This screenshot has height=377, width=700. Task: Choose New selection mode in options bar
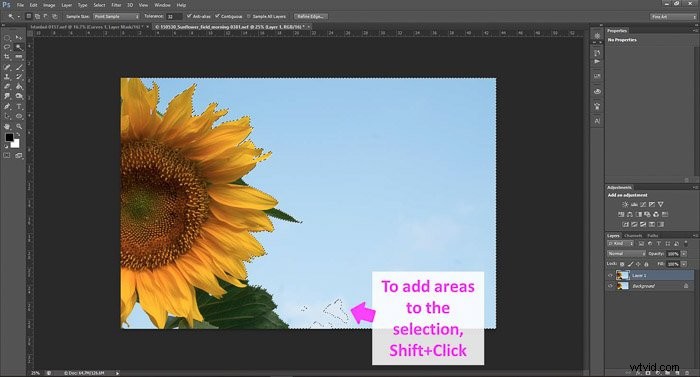point(29,17)
